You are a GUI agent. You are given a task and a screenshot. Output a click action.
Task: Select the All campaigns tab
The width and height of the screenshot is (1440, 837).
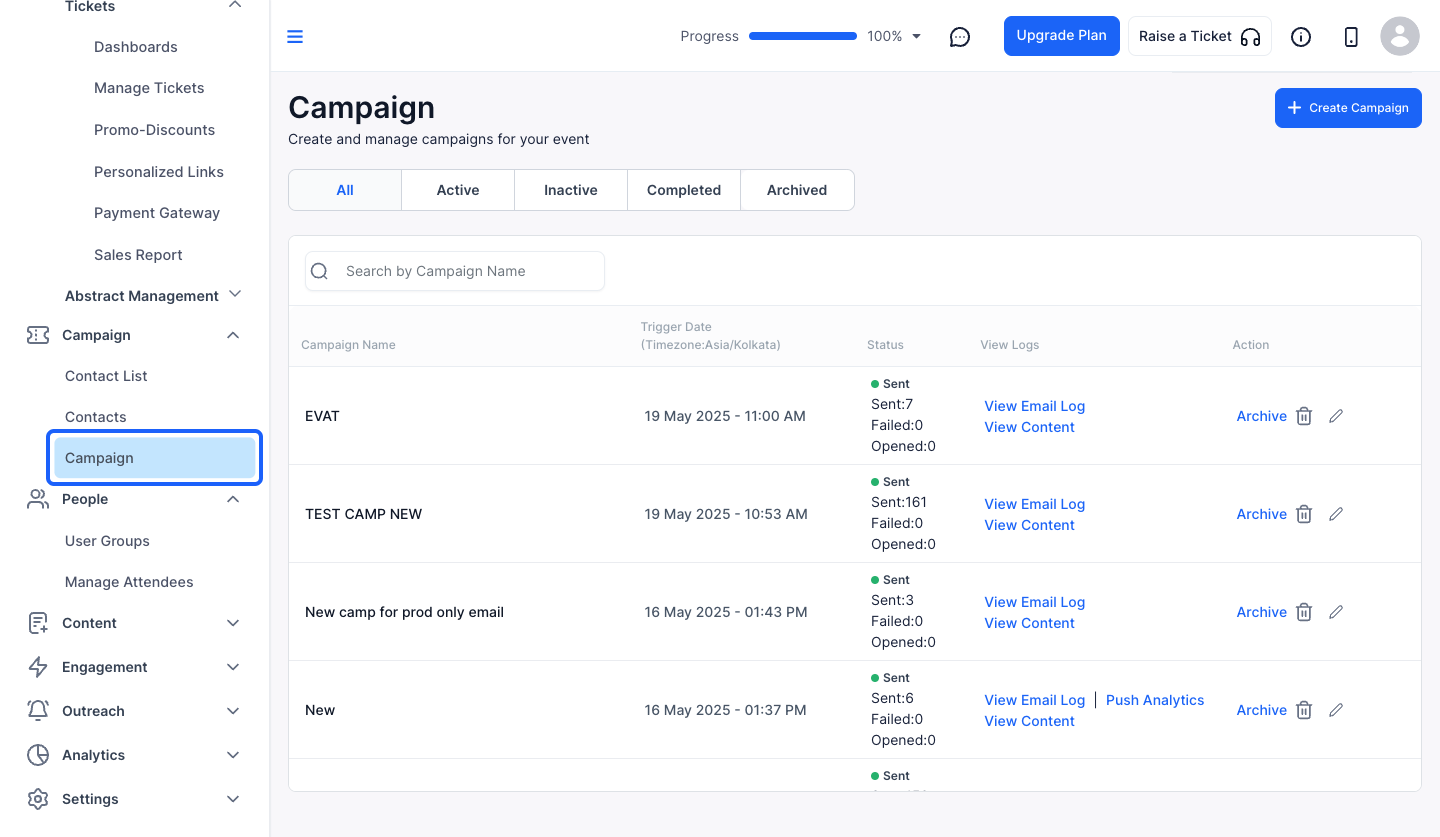coord(345,190)
